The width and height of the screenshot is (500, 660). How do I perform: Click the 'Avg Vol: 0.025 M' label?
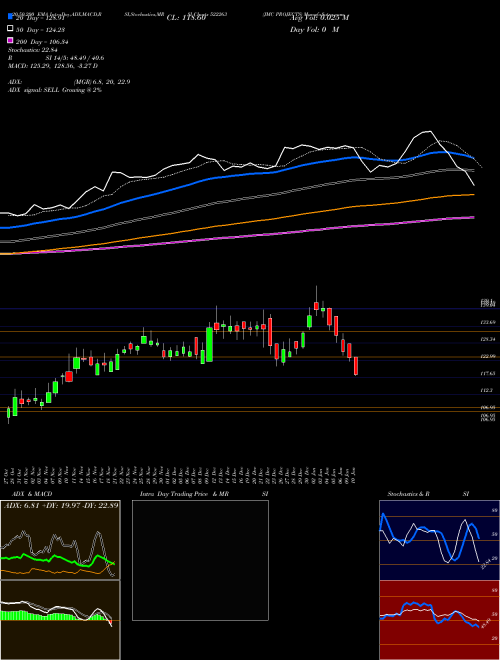click(319, 18)
